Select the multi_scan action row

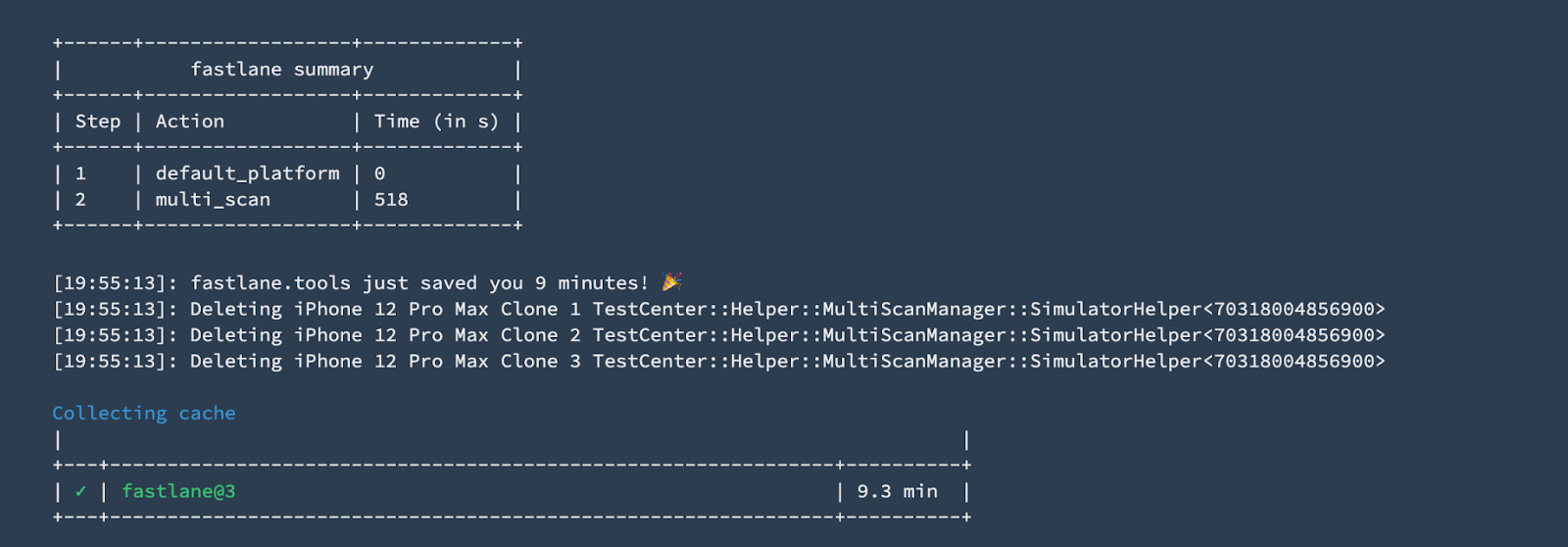coord(287,200)
